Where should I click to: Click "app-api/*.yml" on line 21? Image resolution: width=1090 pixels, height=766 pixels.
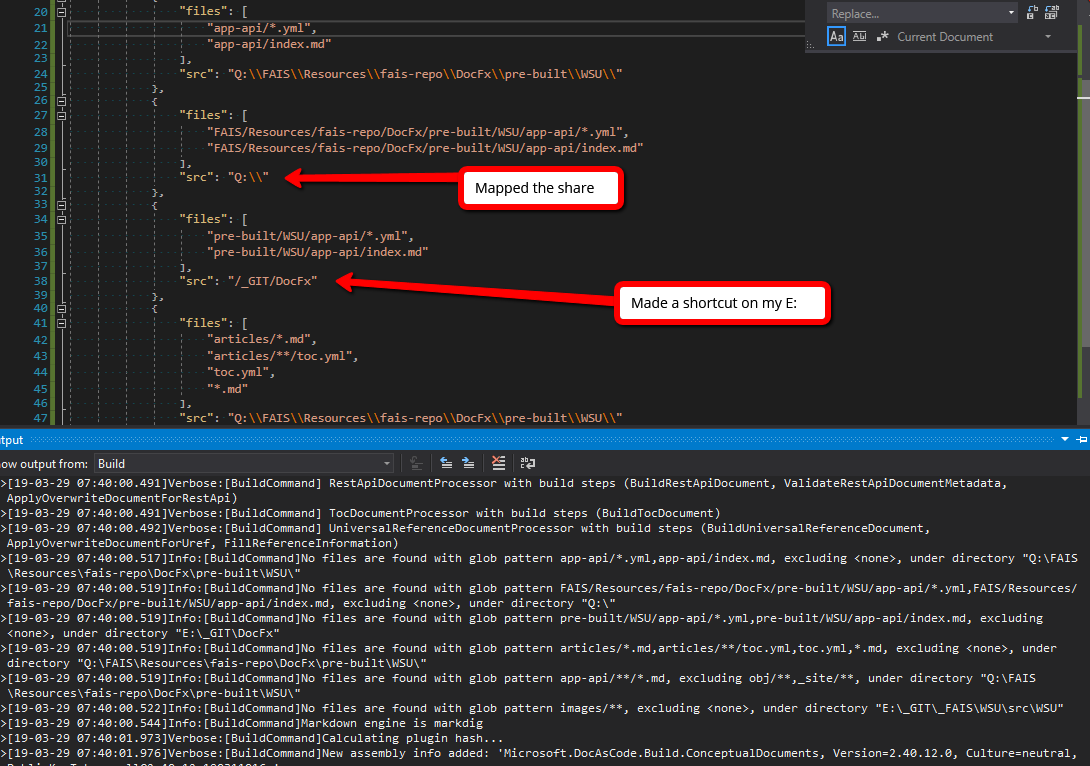[x=262, y=28]
